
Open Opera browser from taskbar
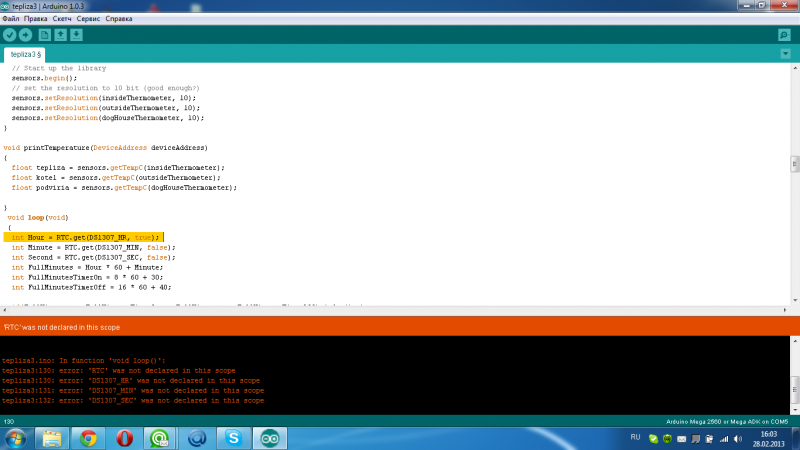click(x=124, y=438)
